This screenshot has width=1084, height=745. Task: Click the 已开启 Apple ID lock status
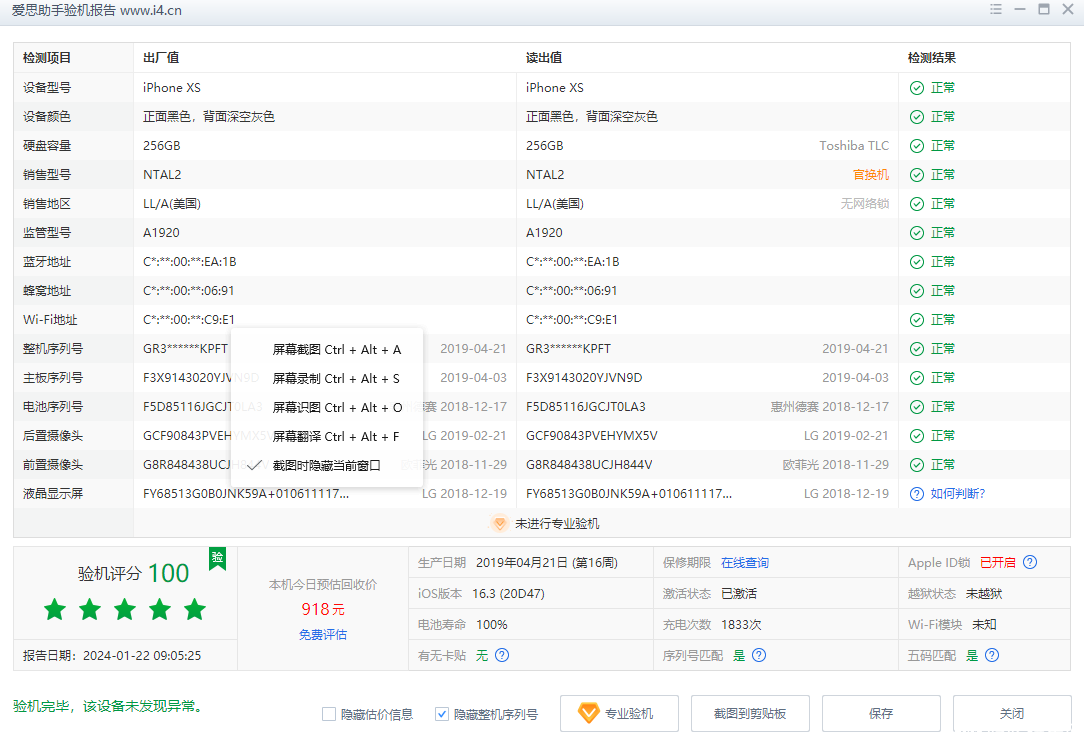pos(998,563)
